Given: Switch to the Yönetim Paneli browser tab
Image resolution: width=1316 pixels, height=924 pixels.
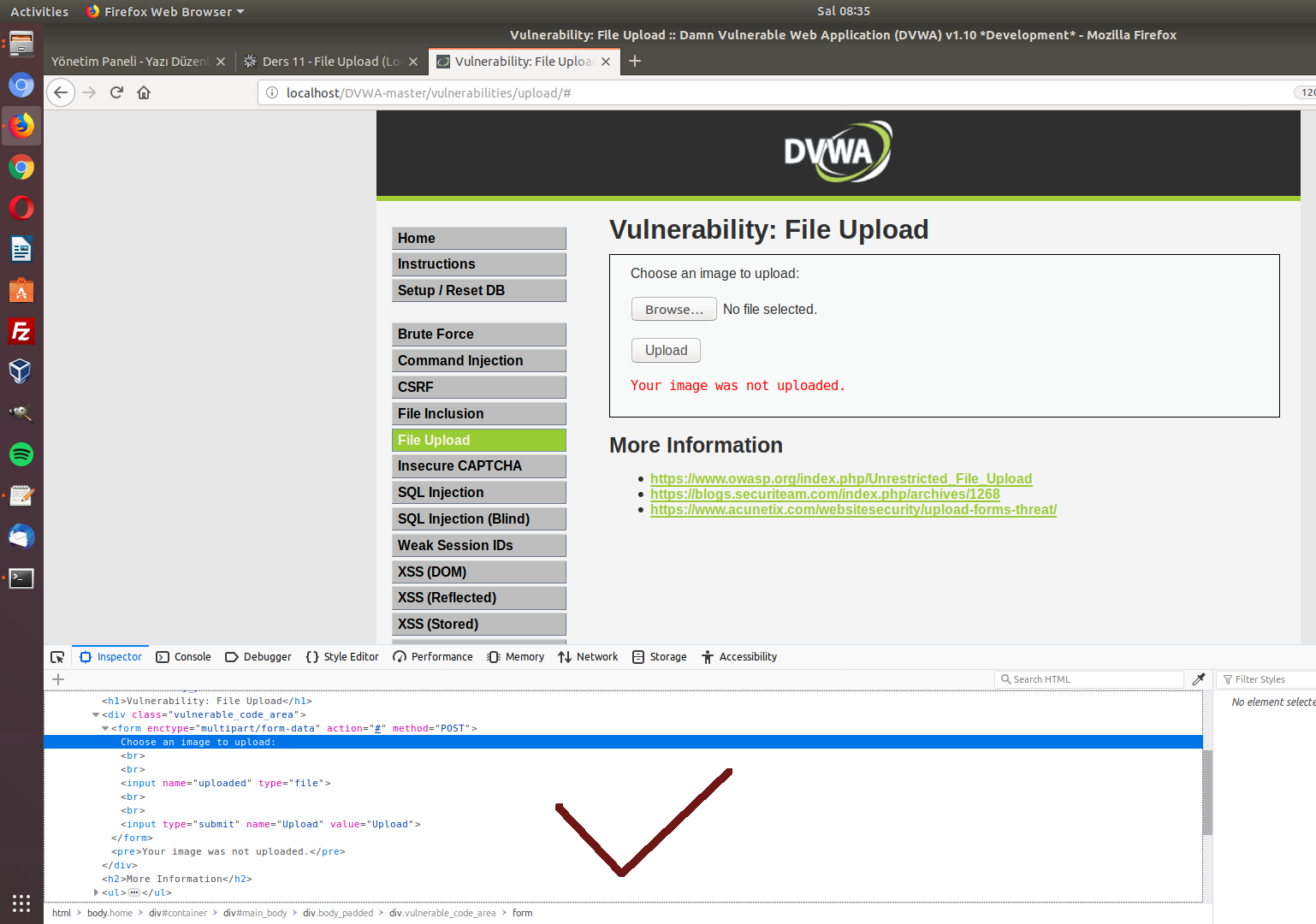Looking at the screenshot, I should pos(139,62).
